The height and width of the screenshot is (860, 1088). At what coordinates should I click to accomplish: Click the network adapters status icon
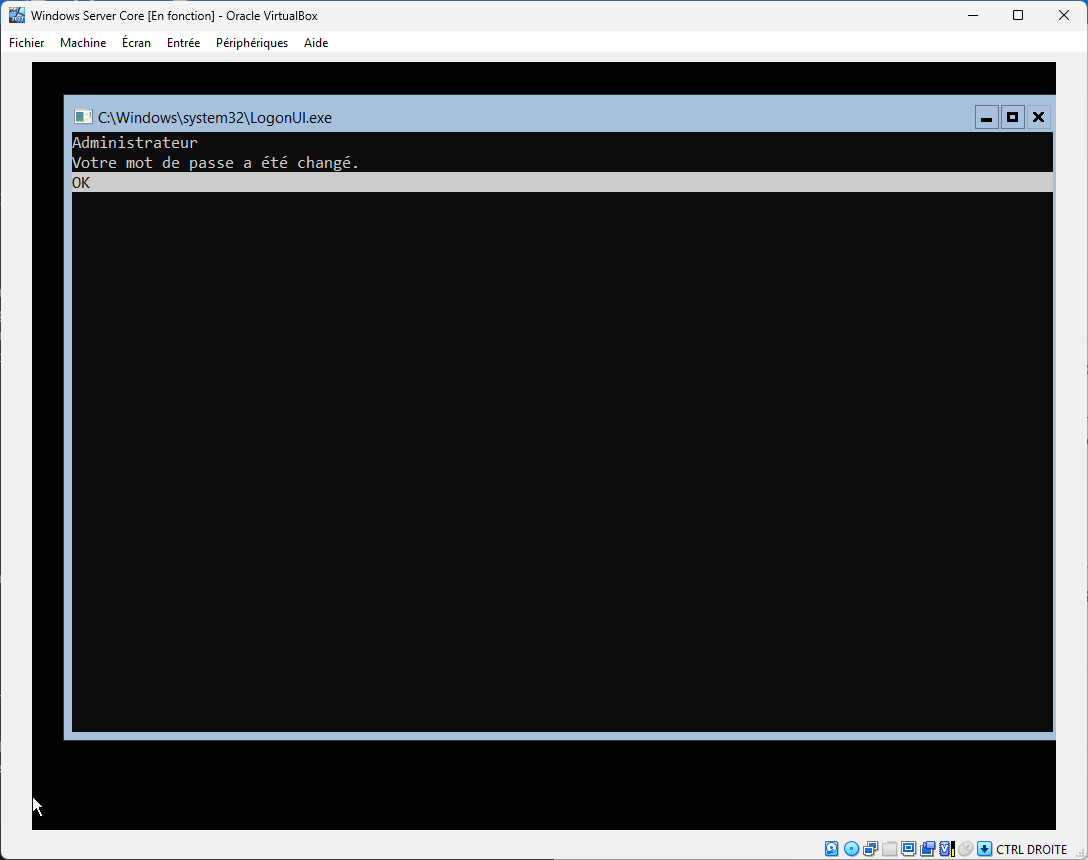[x=871, y=848]
